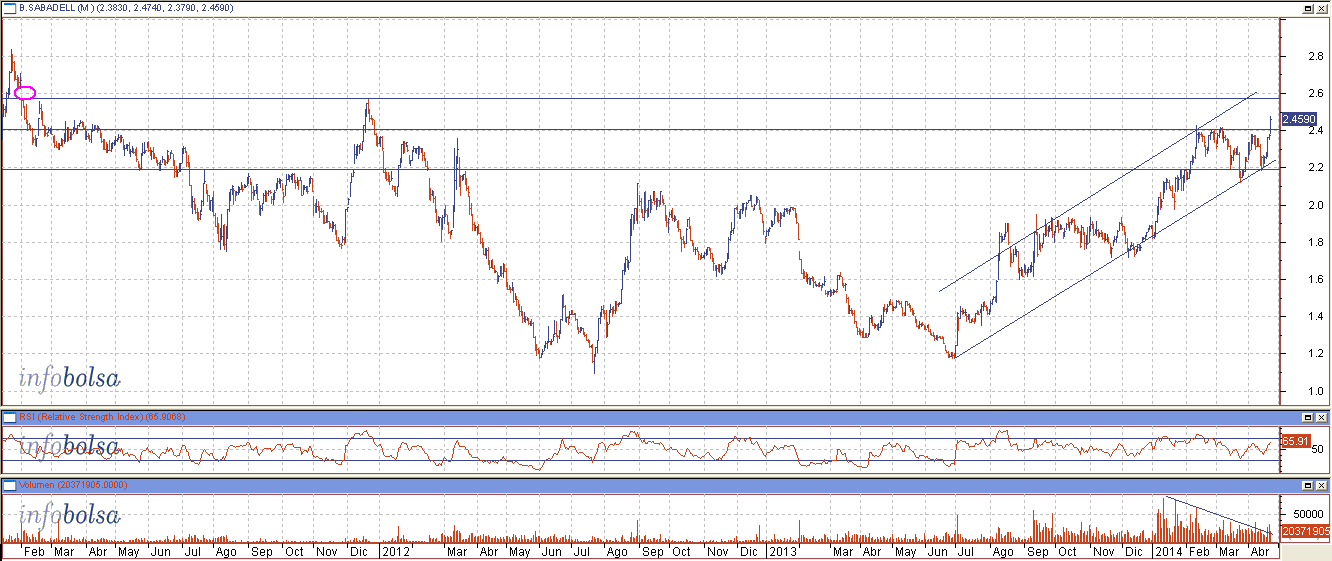1332x561 pixels.
Task: Click the RSI panel header icon
Action: pyautogui.click(x=10, y=416)
